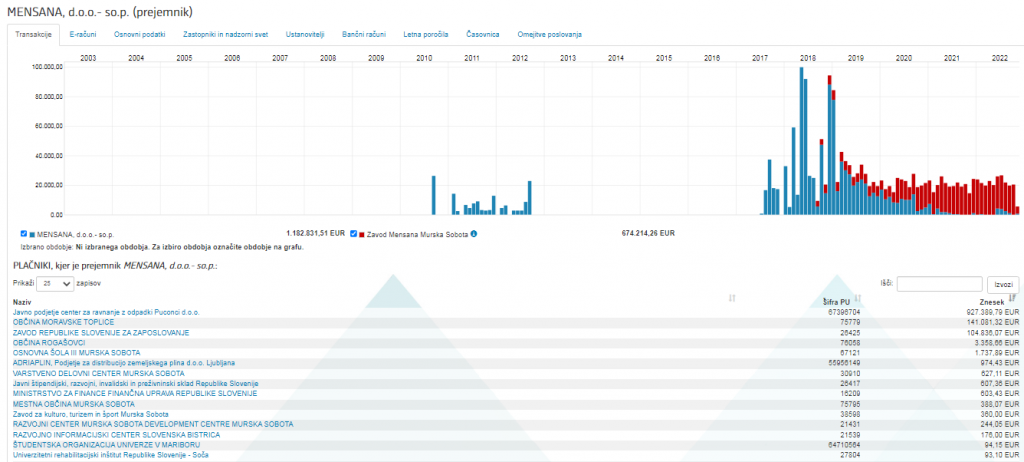The image size is (1024, 462).
Task: Click red legend square for Zavod Mensana
Action: (362, 234)
